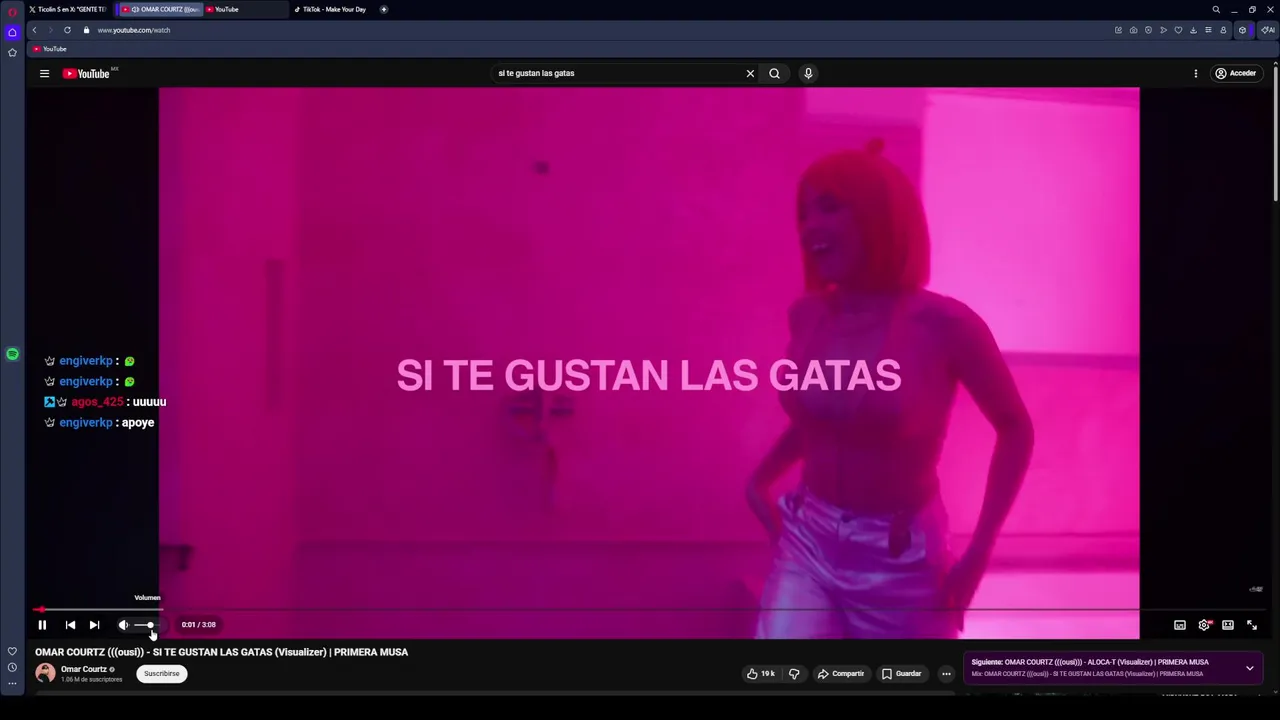The width and height of the screenshot is (1280, 720).
Task: Open the green Spotify icon in the sidebar
Action: 12,354
